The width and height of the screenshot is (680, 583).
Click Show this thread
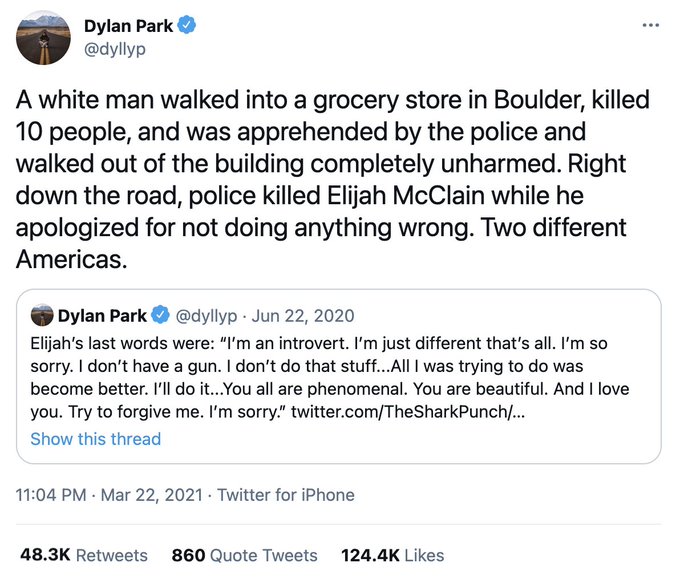(95, 439)
